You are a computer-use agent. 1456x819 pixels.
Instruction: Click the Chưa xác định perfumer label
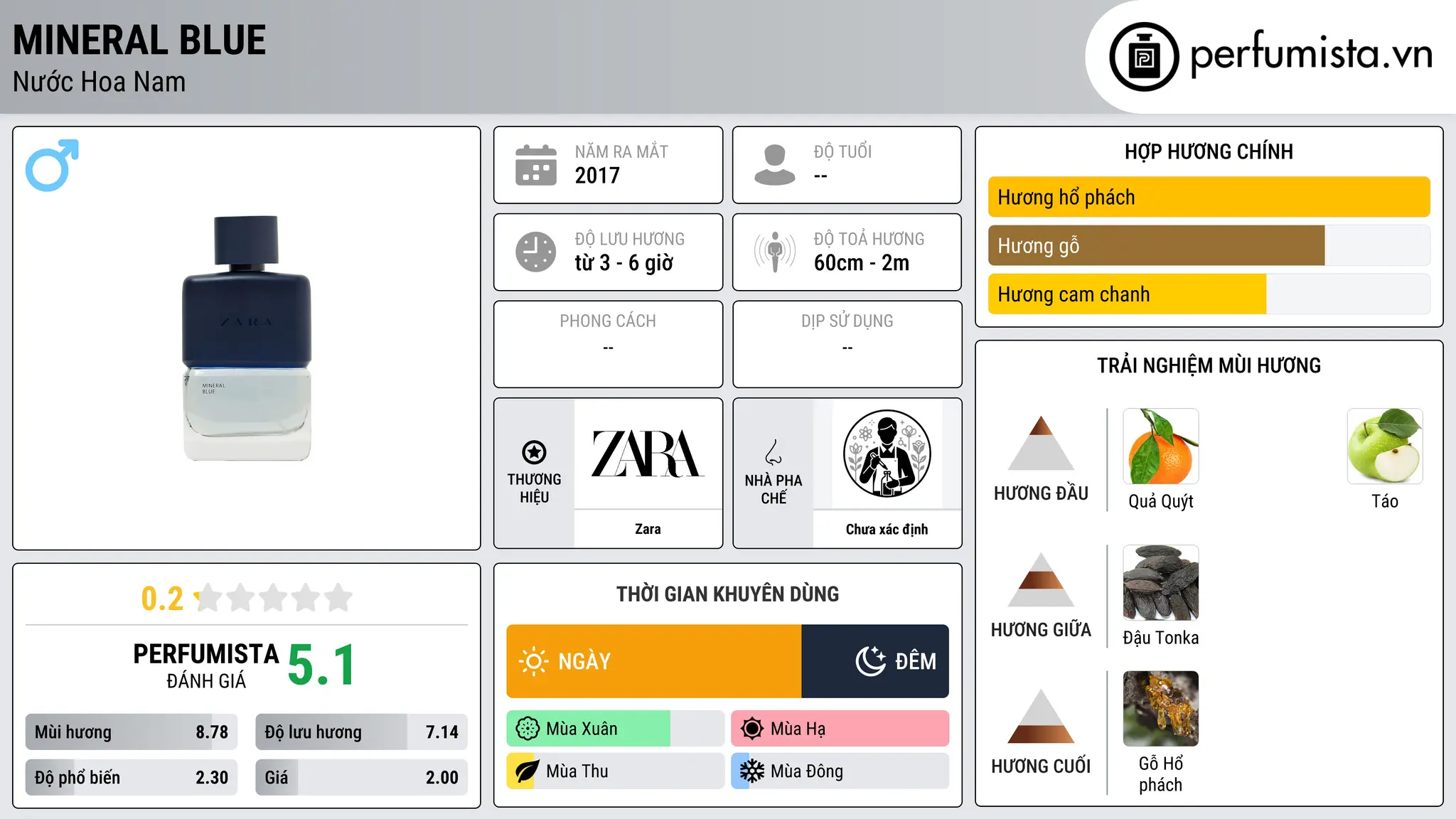click(x=887, y=529)
